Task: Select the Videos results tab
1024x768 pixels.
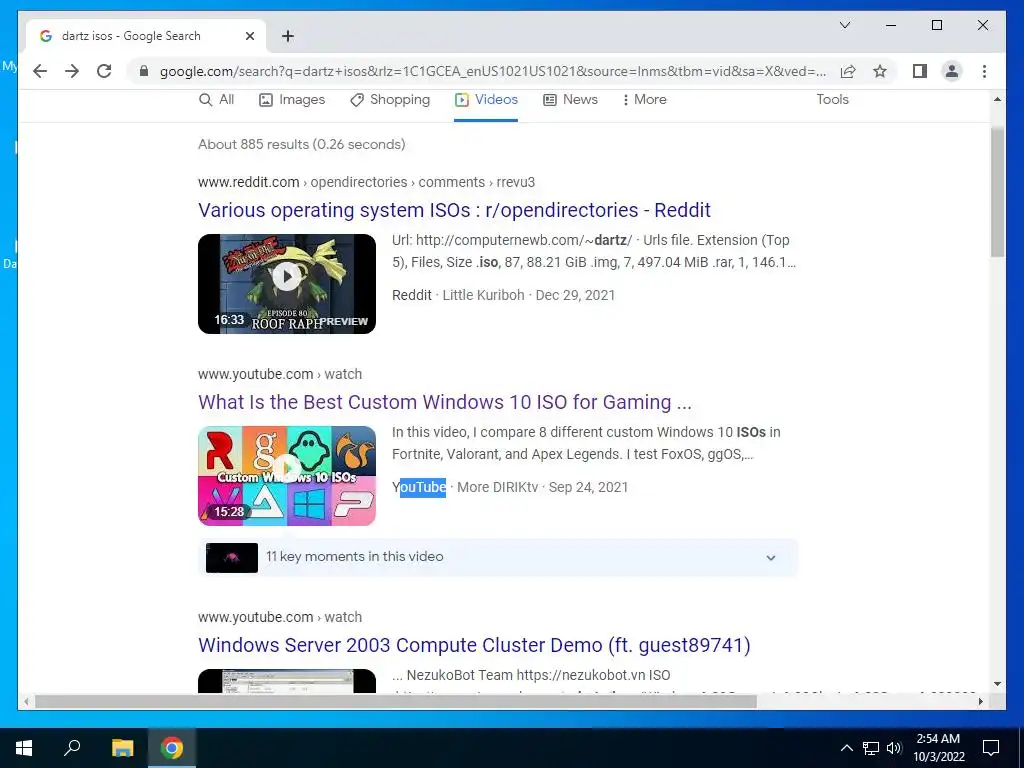Action: (487, 99)
